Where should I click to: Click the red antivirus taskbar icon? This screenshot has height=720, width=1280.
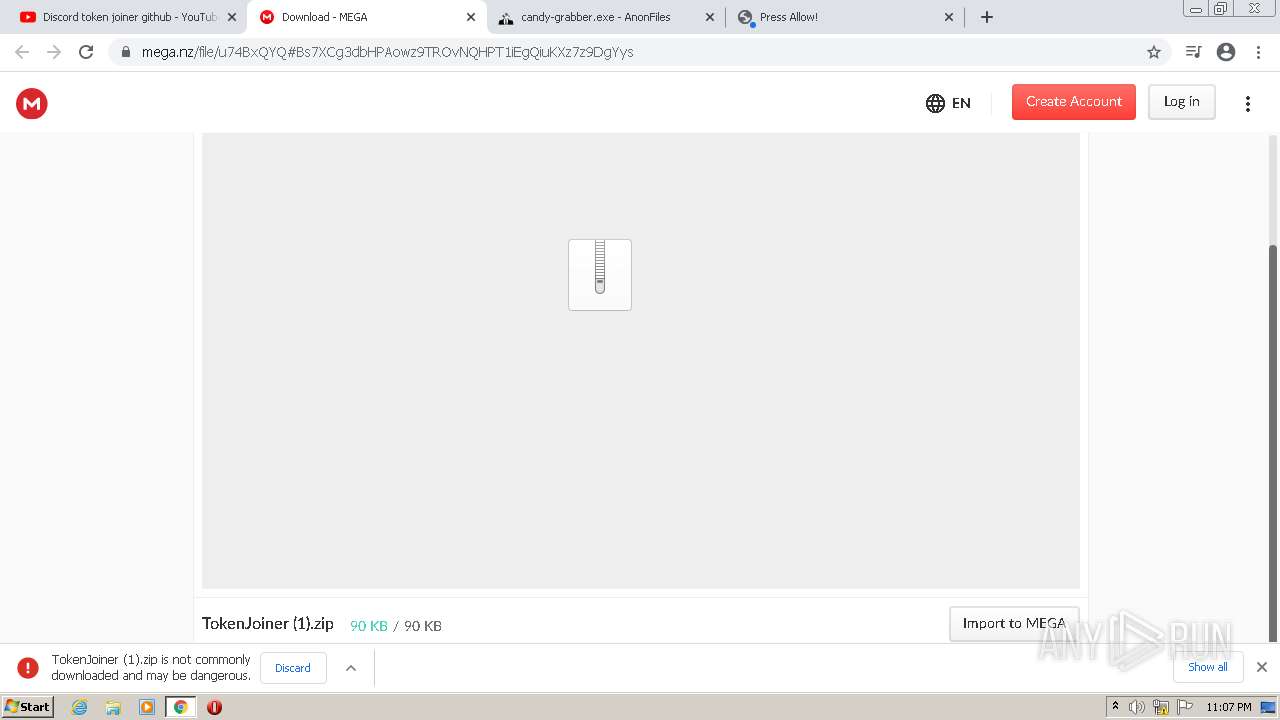[214, 707]
